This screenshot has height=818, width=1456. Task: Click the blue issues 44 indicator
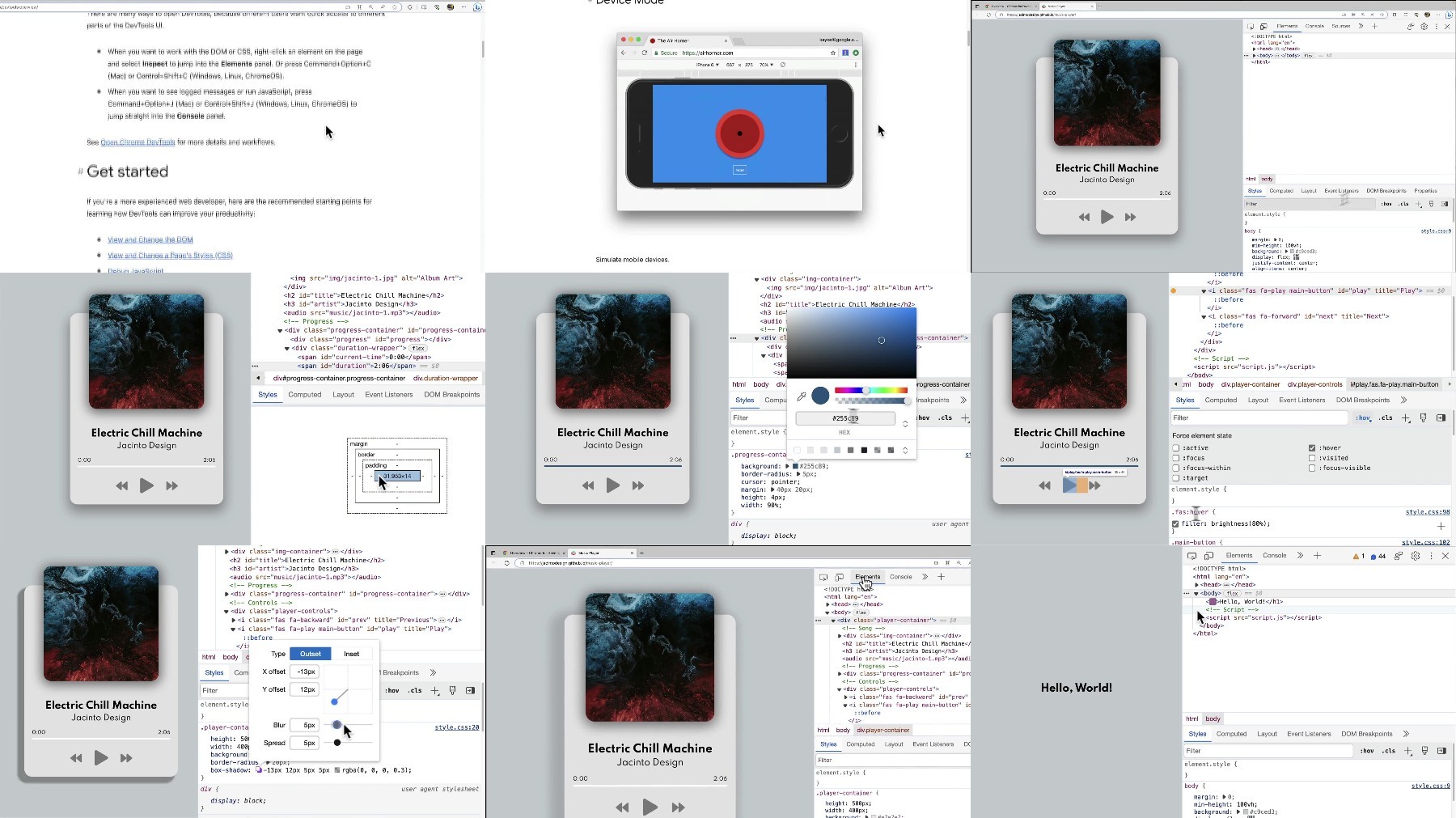tap(1378, 556)
